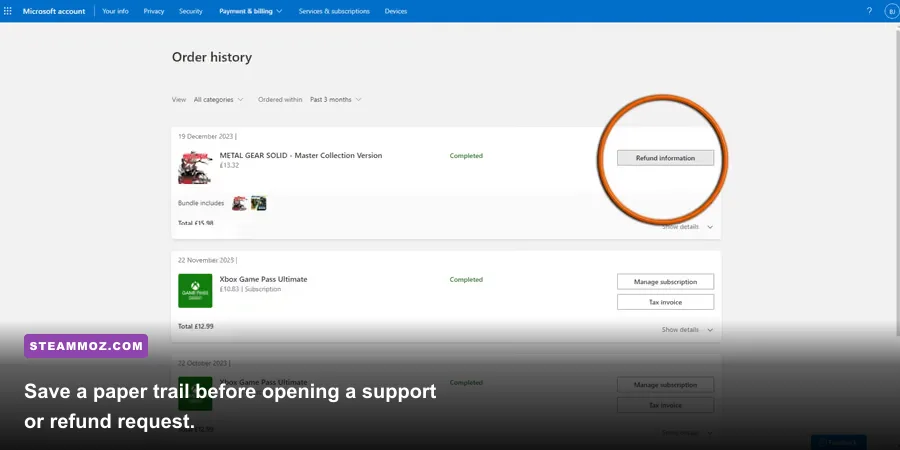This screenshot has width=900, height=450.
Task: Click Tax invoice for 22 October order
Action: tap(665, 405)
